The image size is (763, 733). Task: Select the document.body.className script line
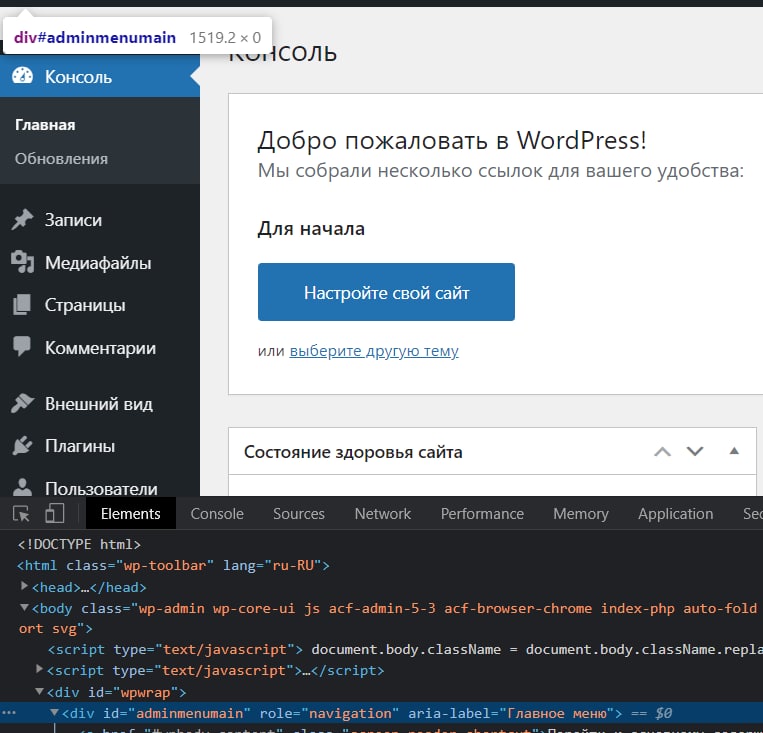coord(405,649)
